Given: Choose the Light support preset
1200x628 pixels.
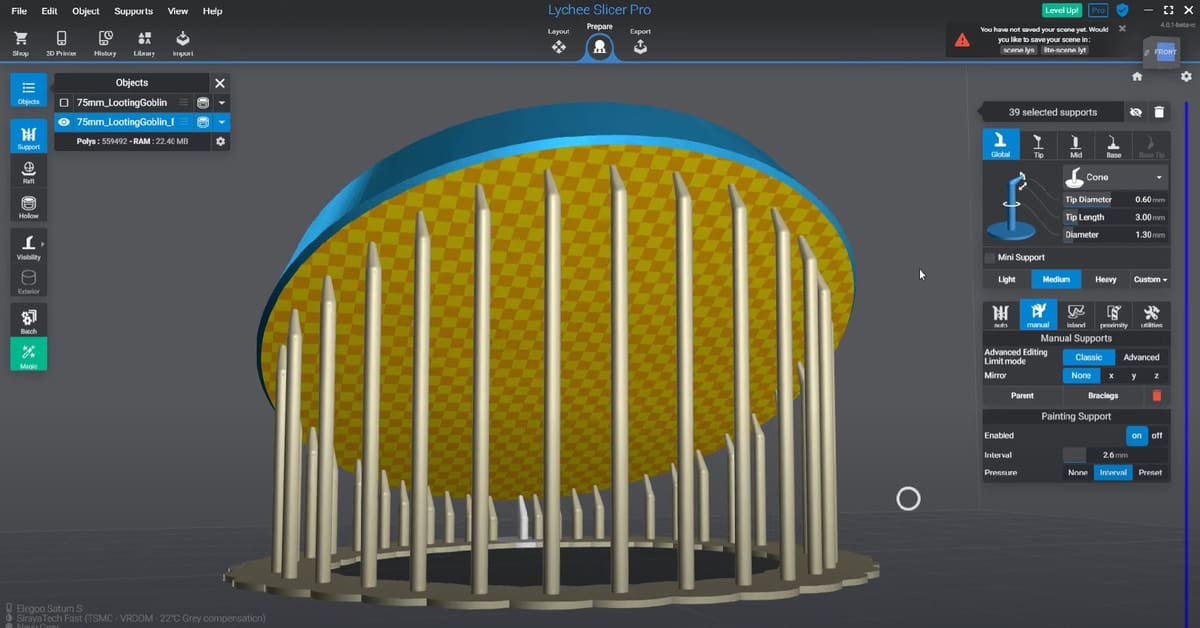Looking at the screenshot, I should tap(1007, 280).
